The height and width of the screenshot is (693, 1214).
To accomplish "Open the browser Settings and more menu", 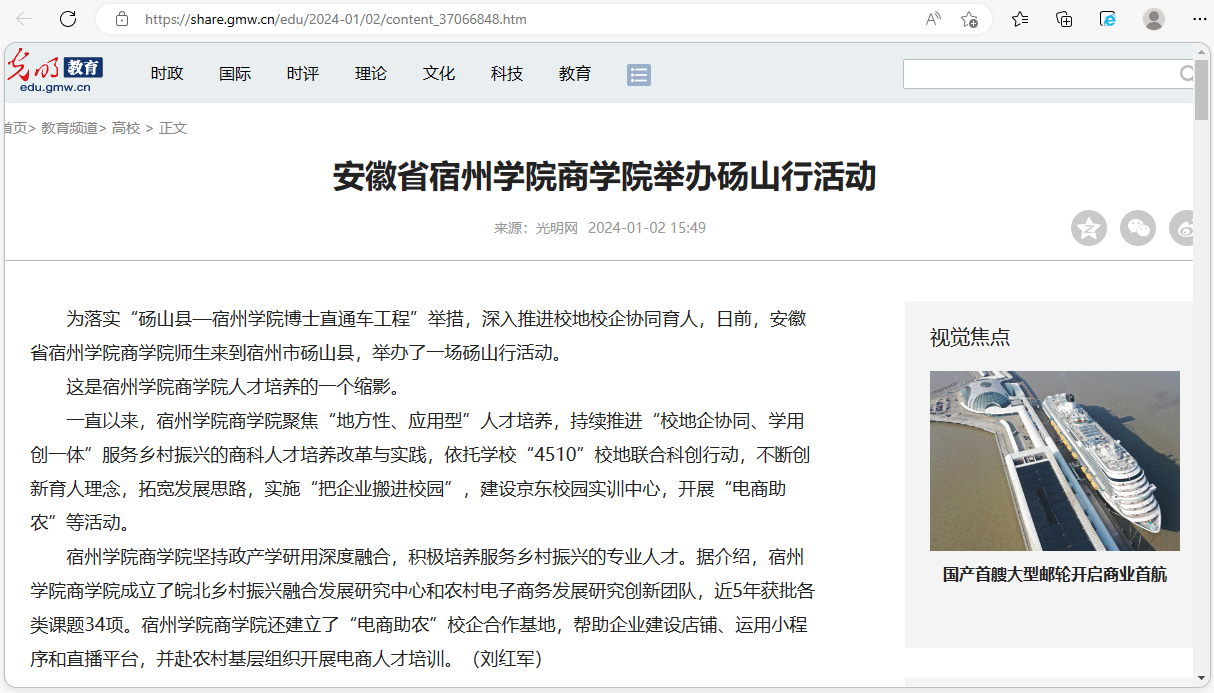I will tap(1199, 19).
